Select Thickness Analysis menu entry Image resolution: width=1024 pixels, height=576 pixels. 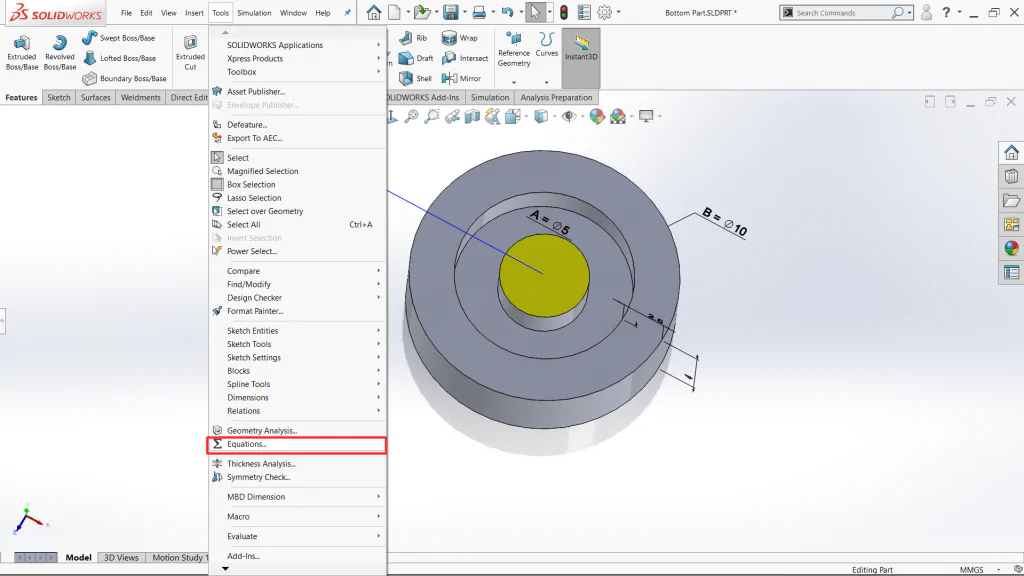click(x=298, y=464)
